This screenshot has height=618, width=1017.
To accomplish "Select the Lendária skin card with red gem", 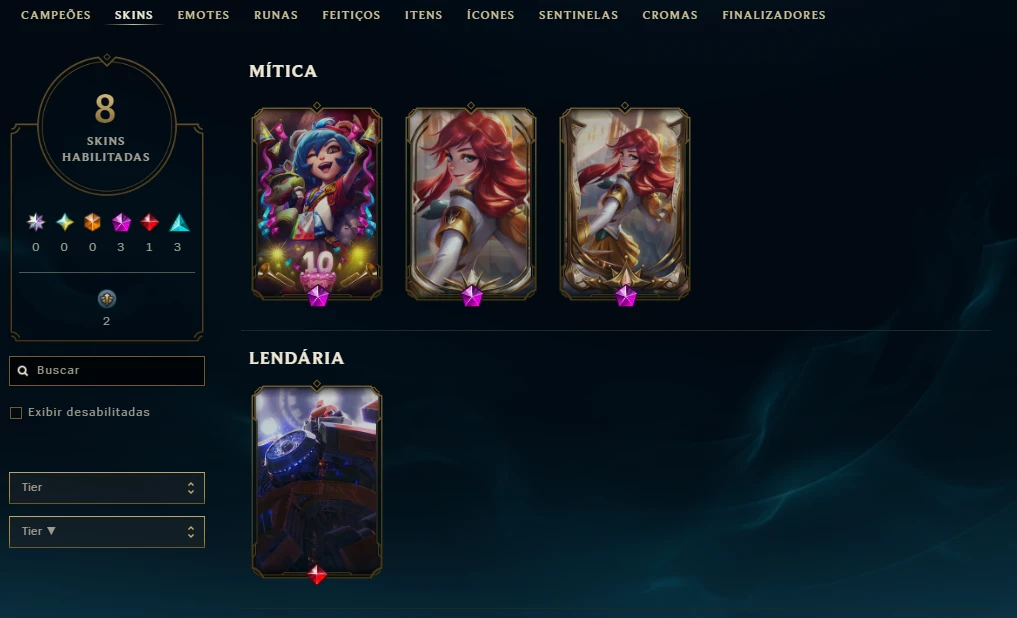I will [317, 482].
